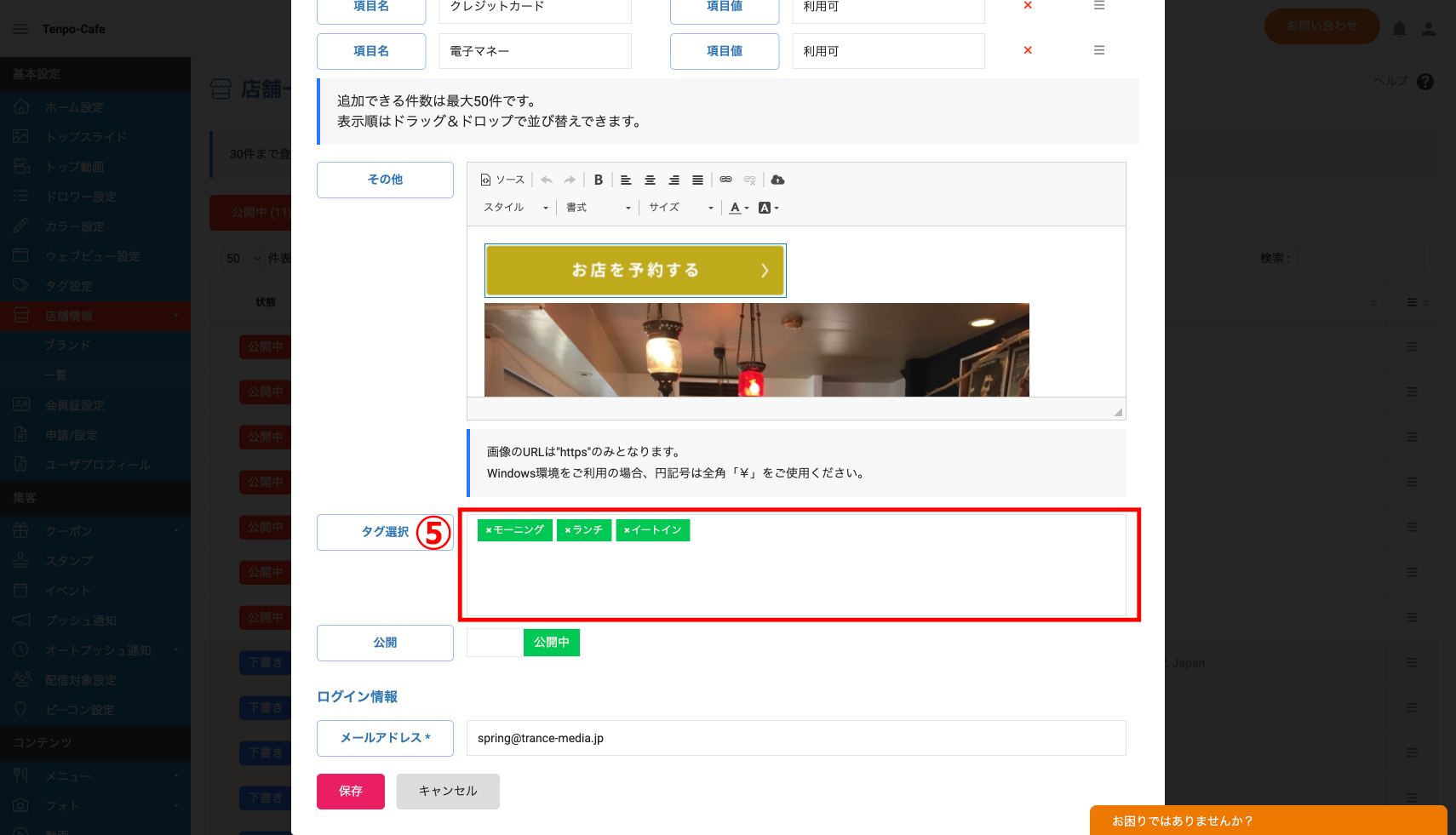Click the お問い合わせ button in the header
This screenshot has height=835, width=1456.
click(1322, 26)
